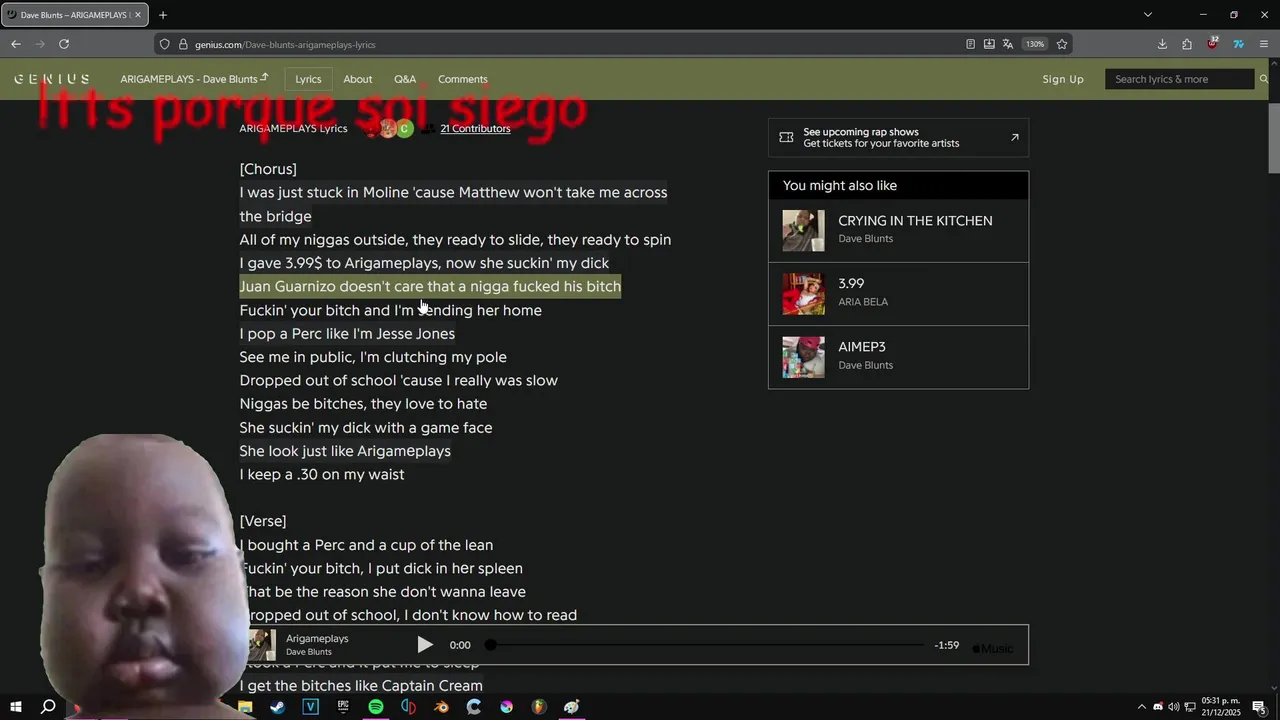
Task: Bookmark this page with the star icon
Action: pos(1062,44)
